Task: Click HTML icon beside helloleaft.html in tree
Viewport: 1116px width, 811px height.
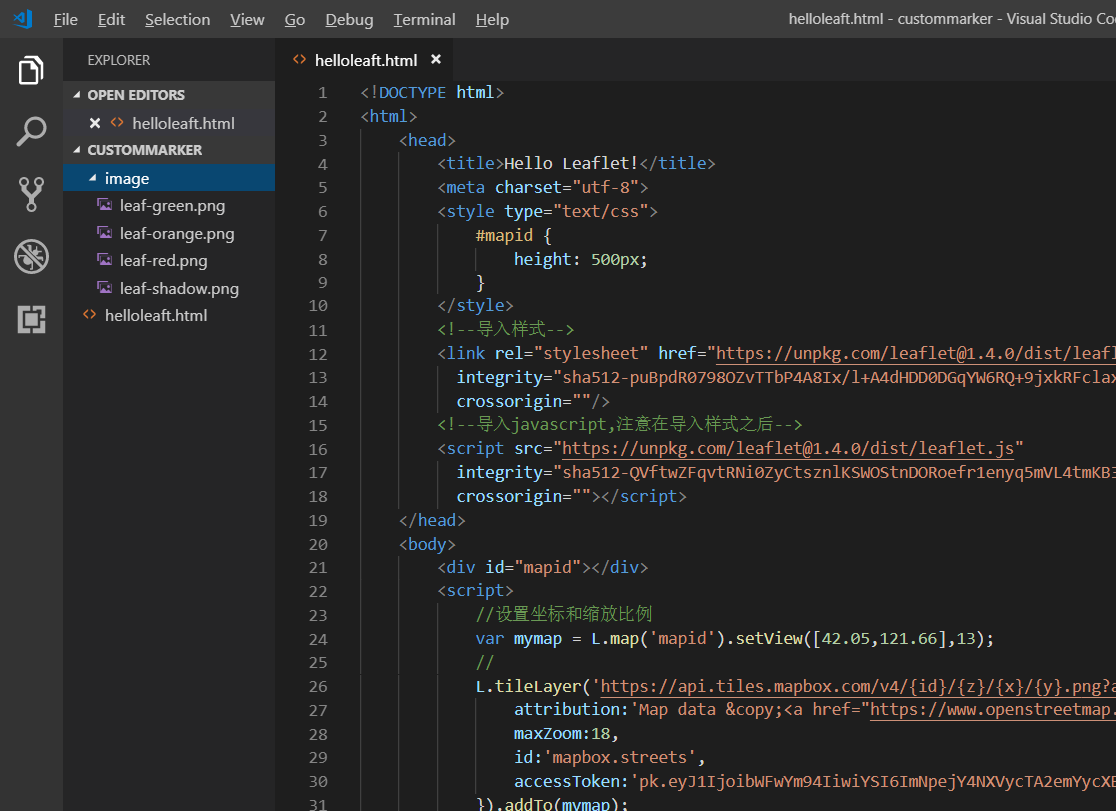Action: (x=90, y=315)
